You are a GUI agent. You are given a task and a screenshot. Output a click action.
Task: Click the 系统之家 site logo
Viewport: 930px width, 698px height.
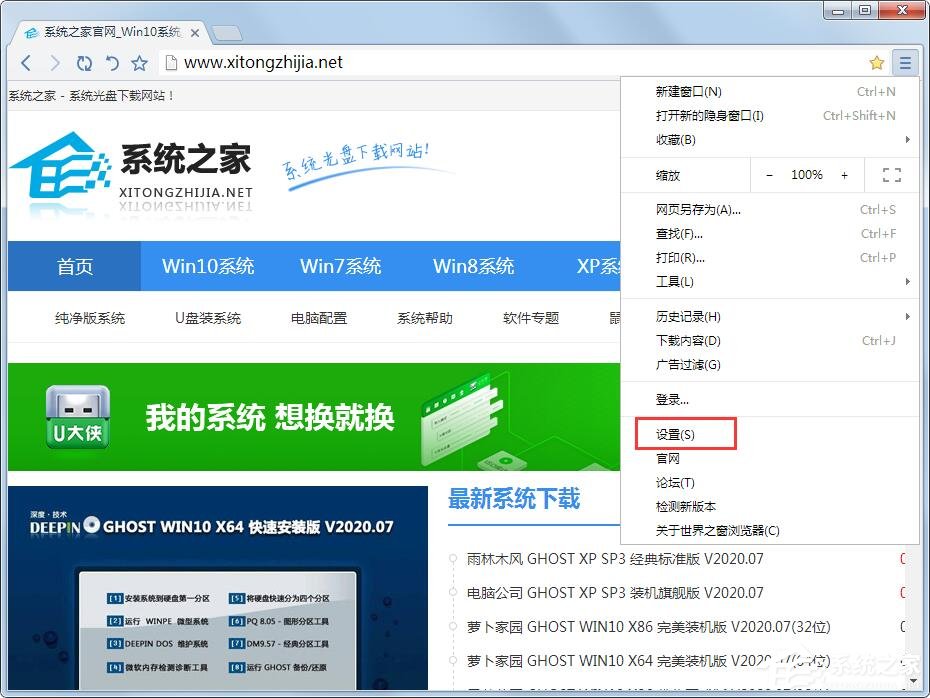pos(130,165)
